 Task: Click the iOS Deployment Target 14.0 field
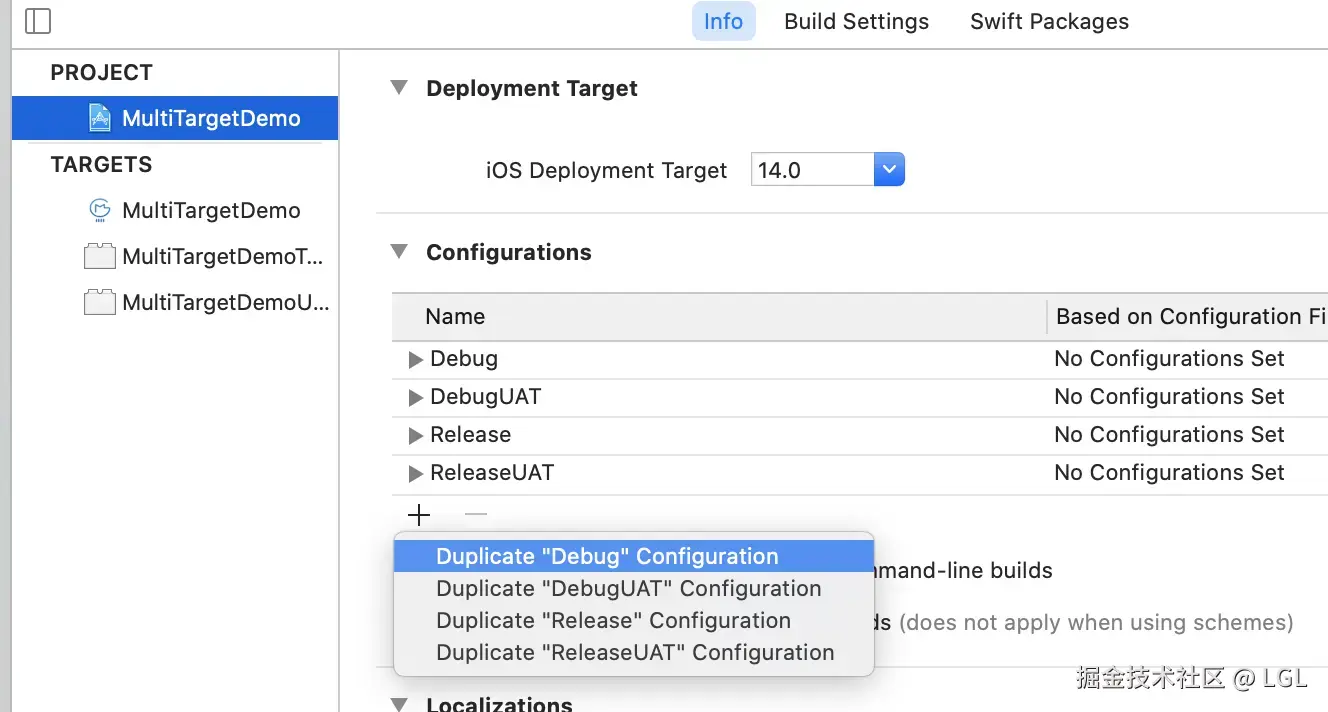812,170
